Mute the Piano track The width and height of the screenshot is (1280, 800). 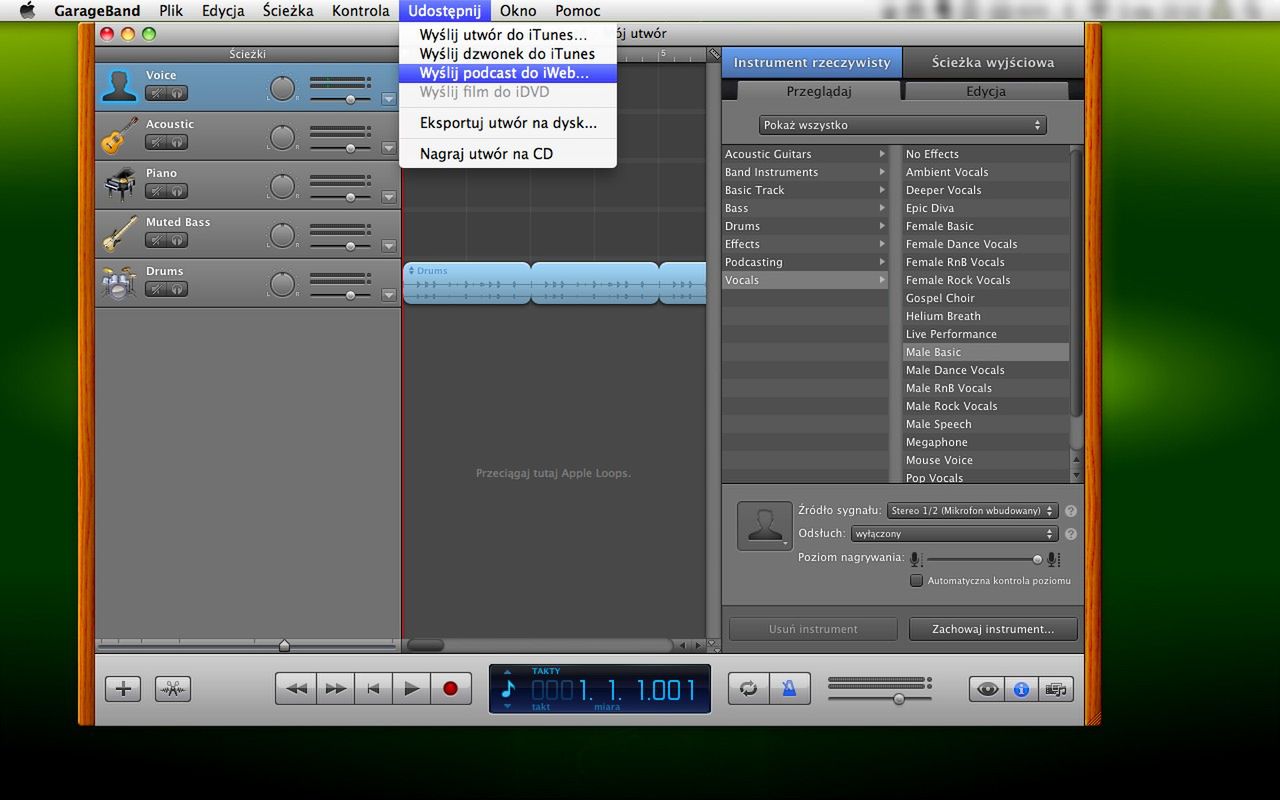point(156,191)
